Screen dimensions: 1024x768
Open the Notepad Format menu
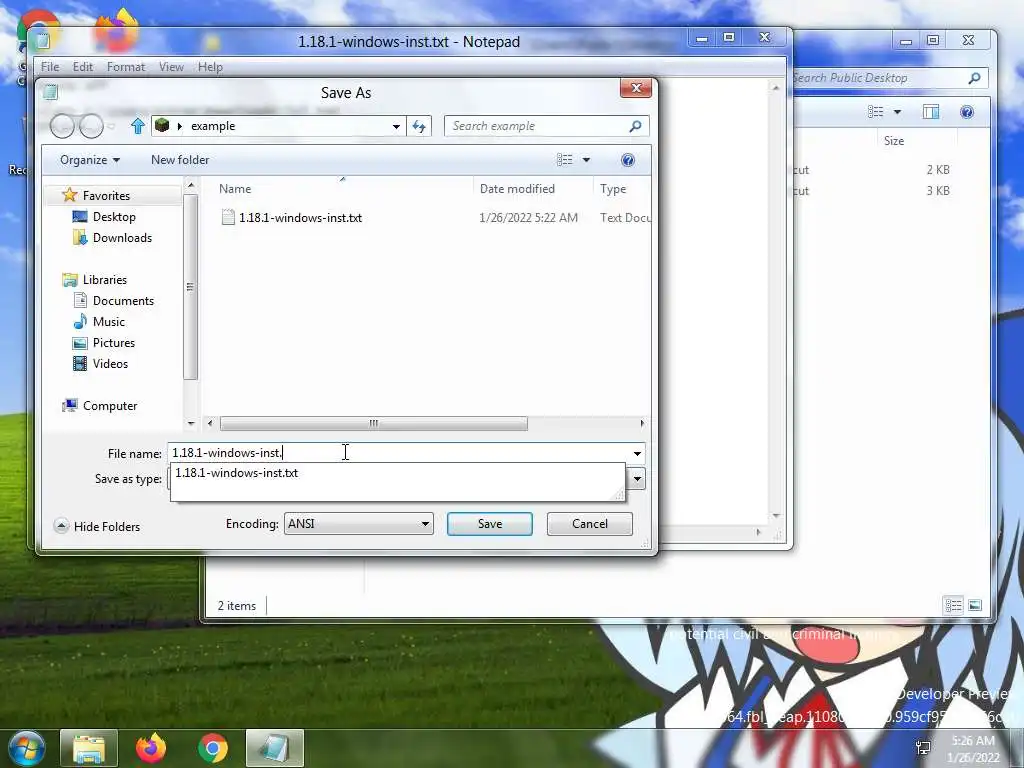tap(125, 67)
